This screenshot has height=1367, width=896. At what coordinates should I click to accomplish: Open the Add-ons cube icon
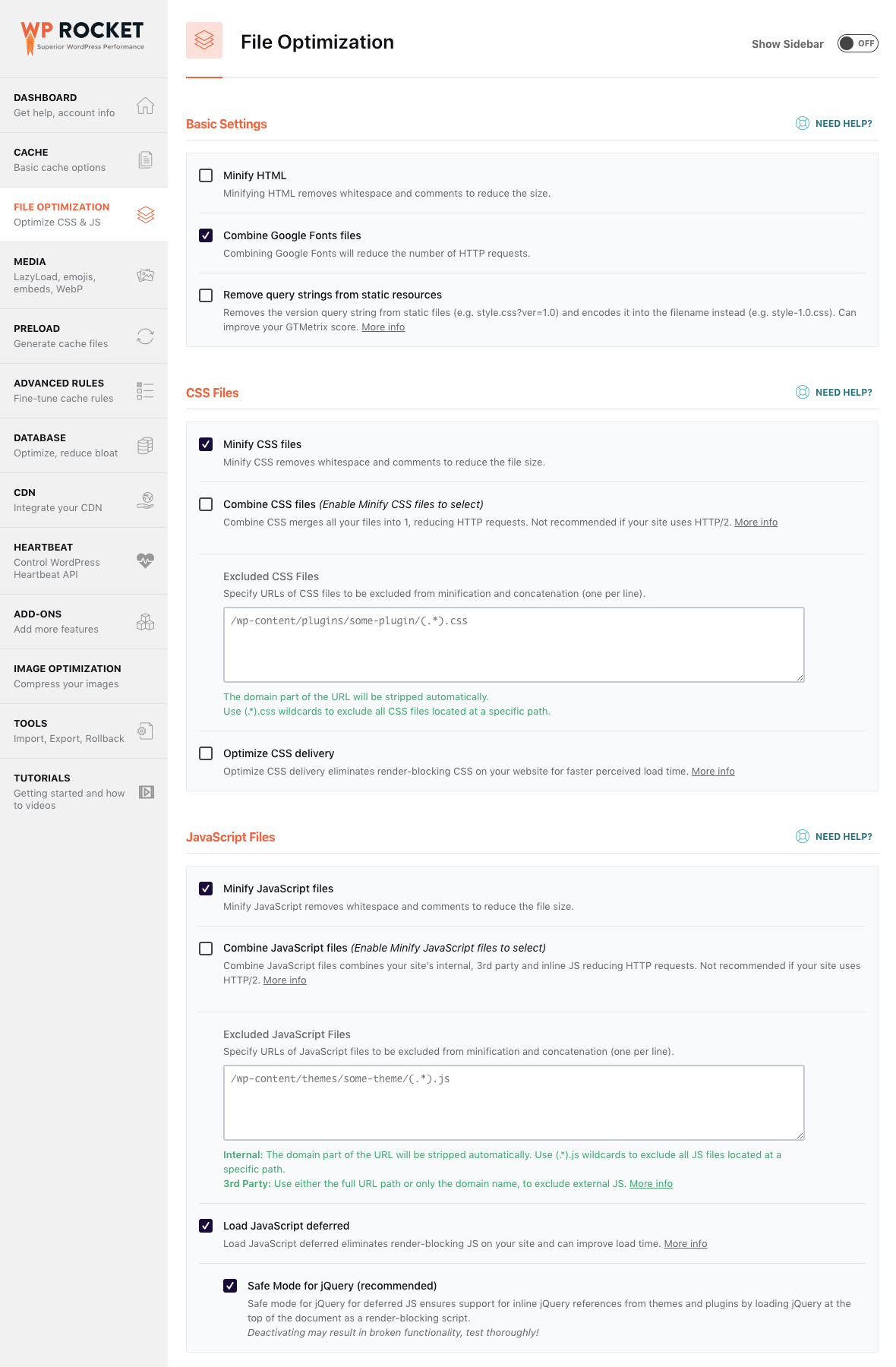145,621
